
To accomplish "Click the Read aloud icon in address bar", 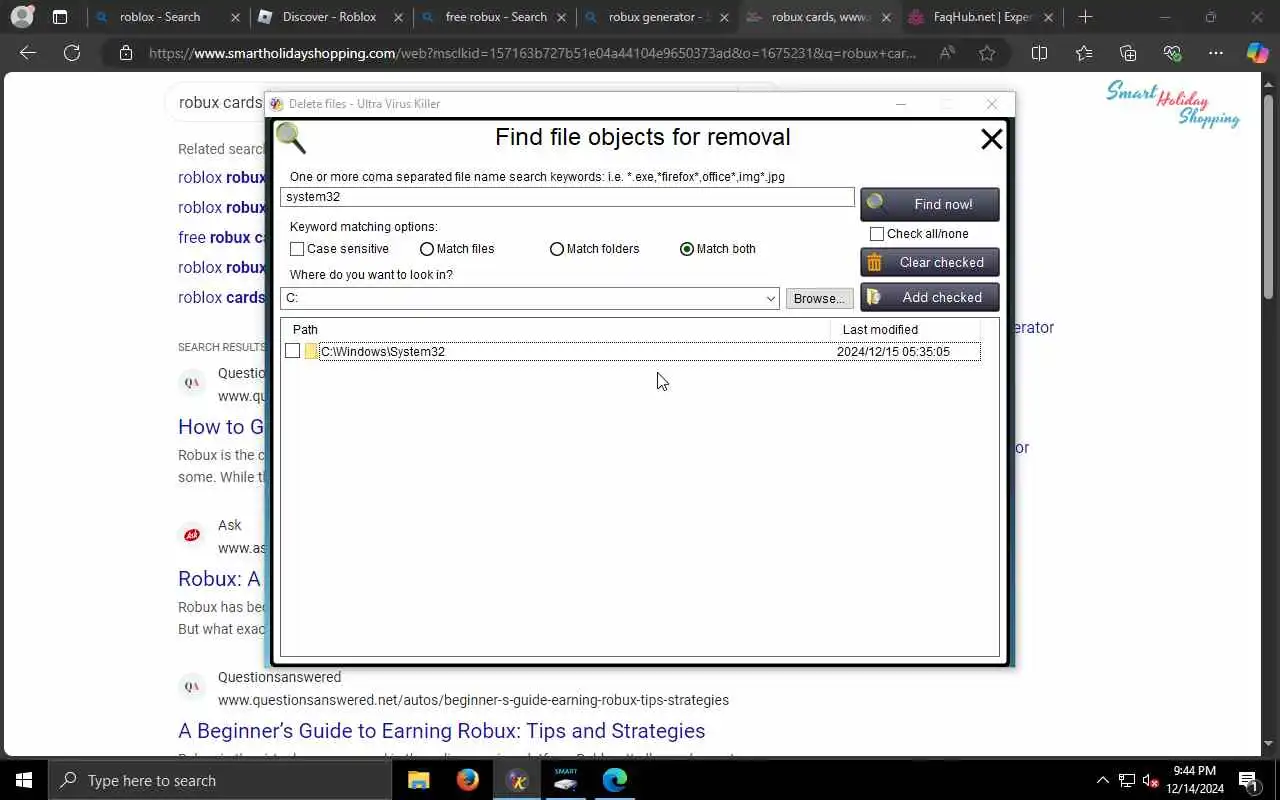I will click(947, 53).
